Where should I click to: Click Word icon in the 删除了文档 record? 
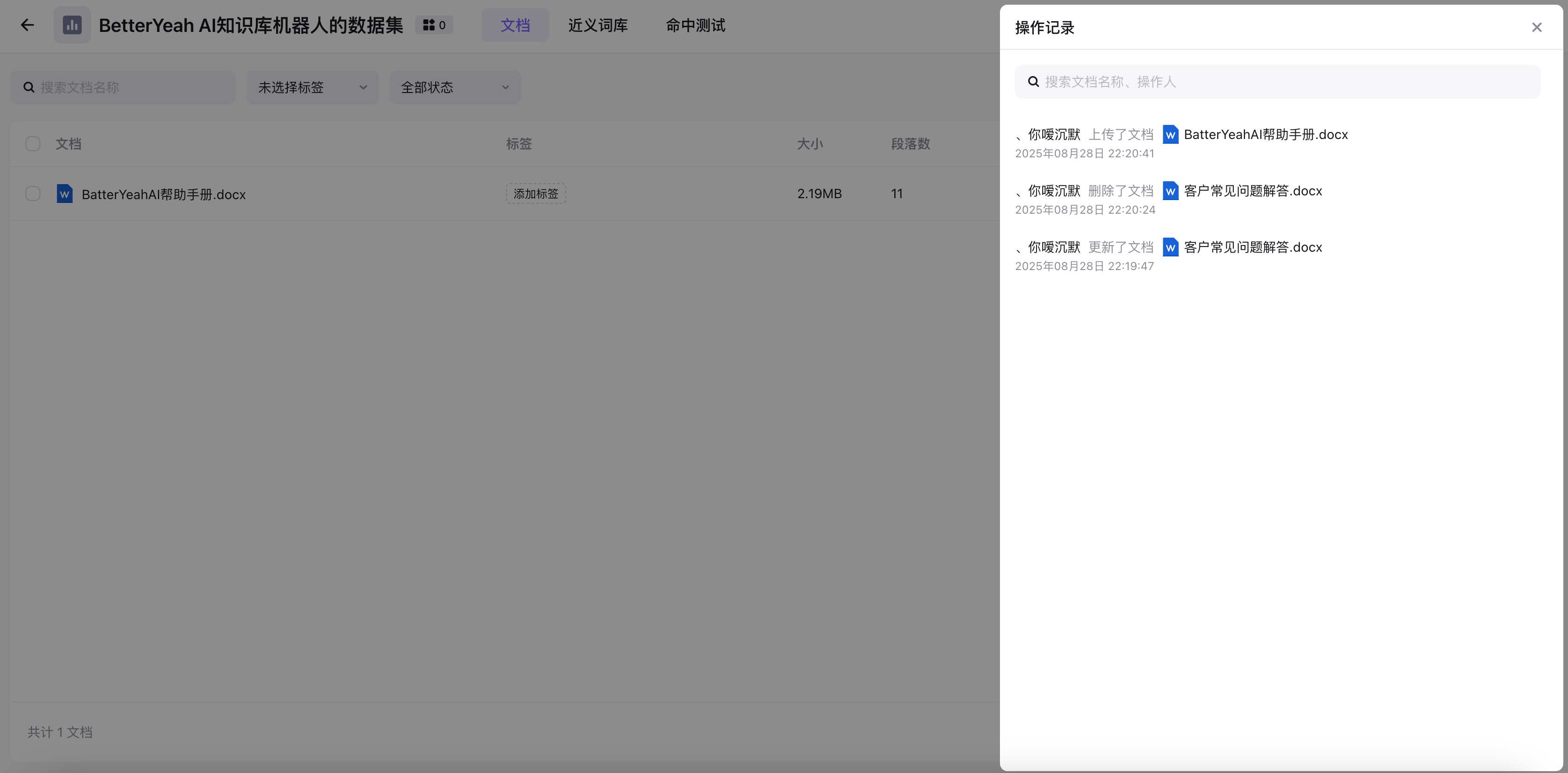click(x=1170, y=191)
